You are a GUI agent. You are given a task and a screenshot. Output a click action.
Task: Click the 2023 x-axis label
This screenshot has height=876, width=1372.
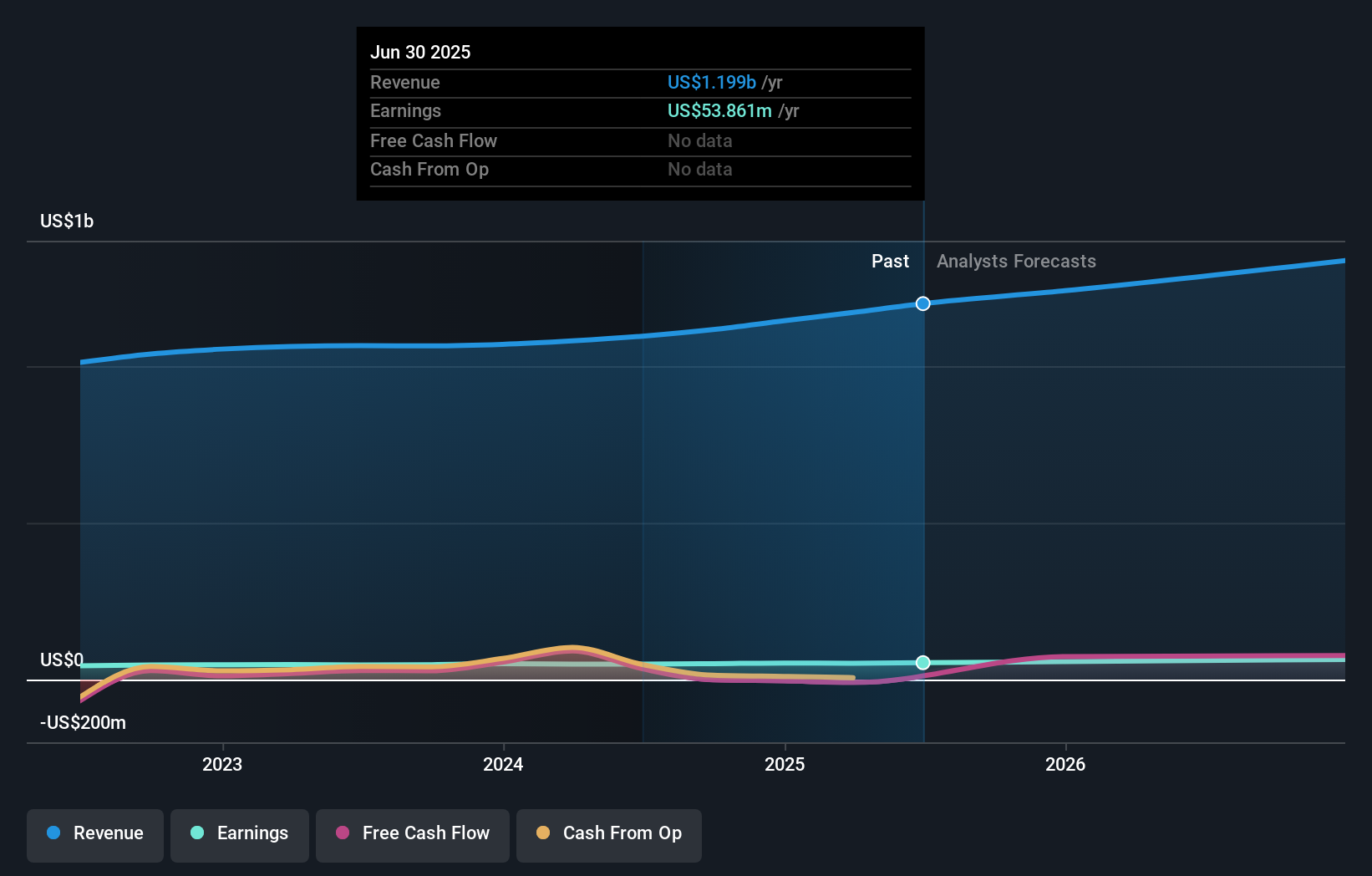222,765
